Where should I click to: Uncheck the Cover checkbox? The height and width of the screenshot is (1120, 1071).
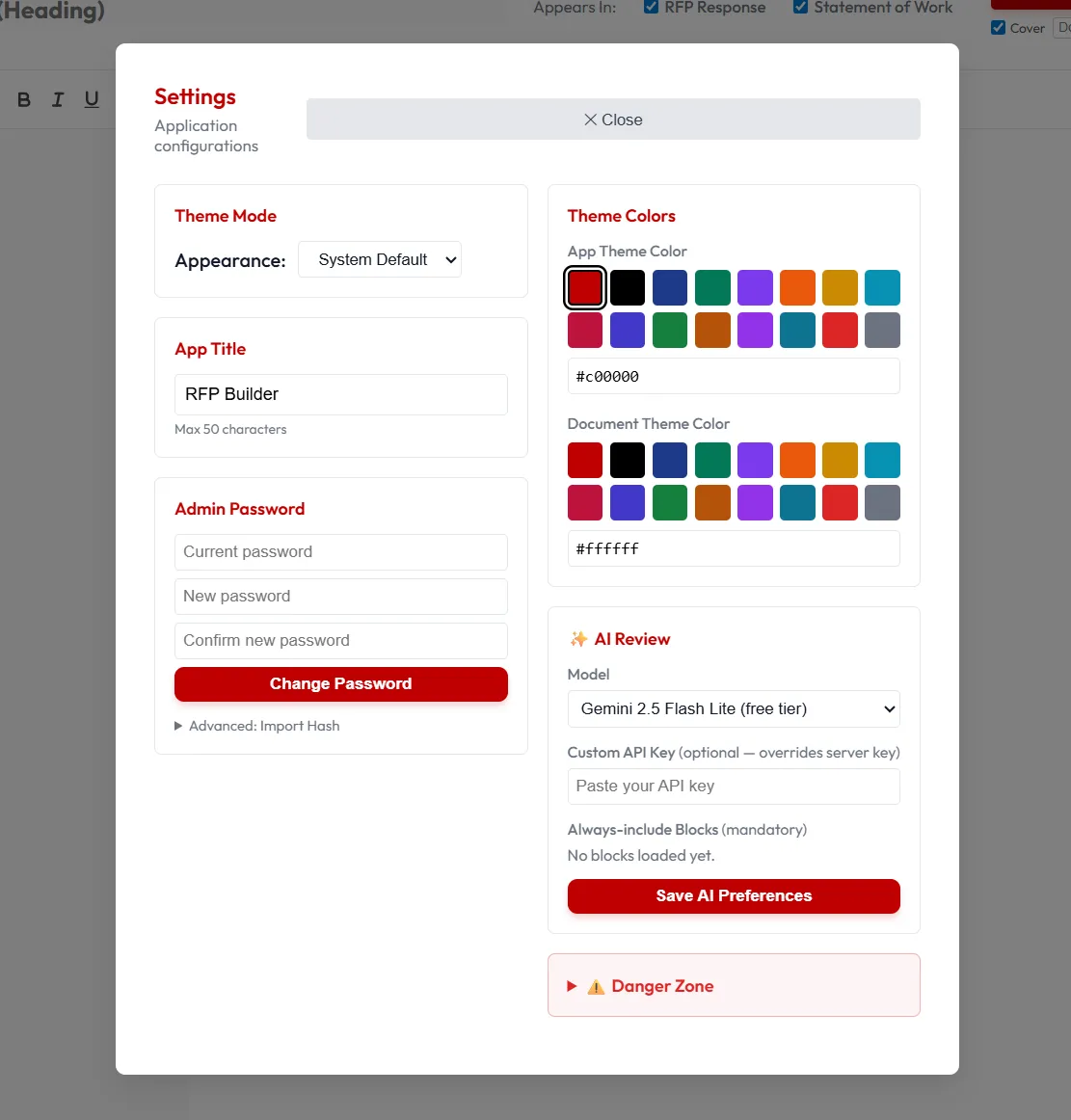[x=997, y=28]
